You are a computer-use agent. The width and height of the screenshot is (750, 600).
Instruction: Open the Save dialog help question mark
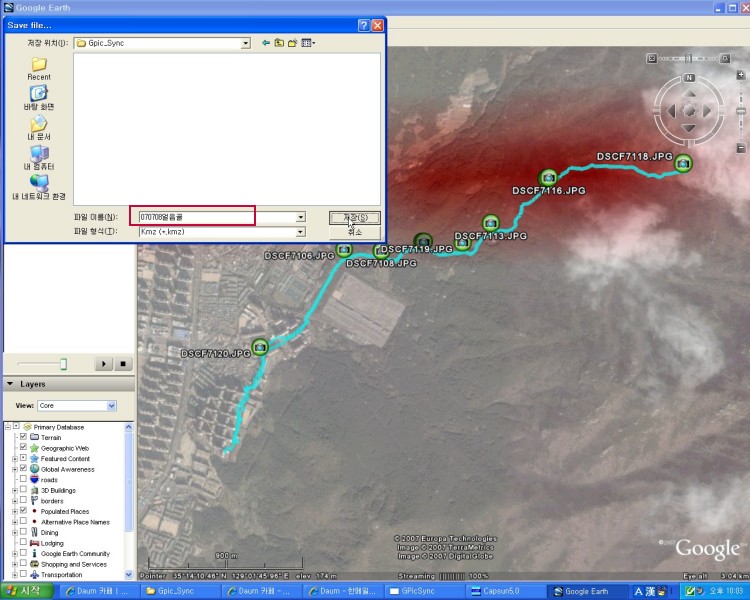(x=364, y=25)
